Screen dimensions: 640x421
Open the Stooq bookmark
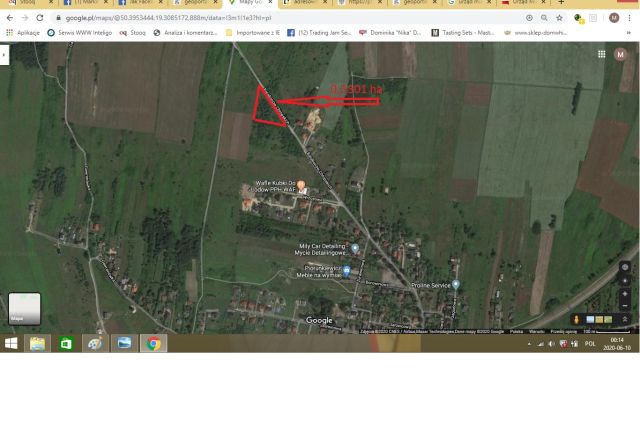coord(133,33)
